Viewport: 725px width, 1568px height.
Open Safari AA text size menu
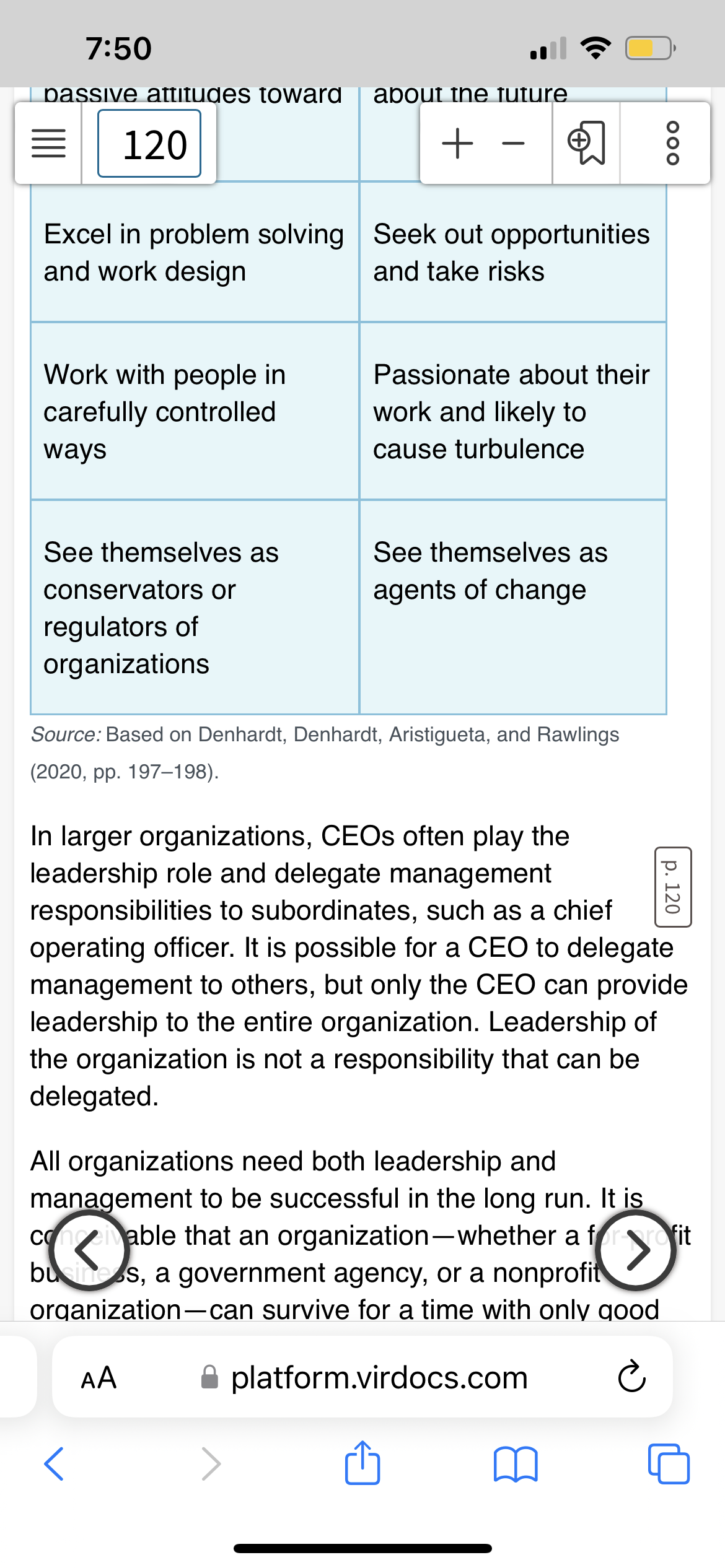click(x=99, y=1377)
